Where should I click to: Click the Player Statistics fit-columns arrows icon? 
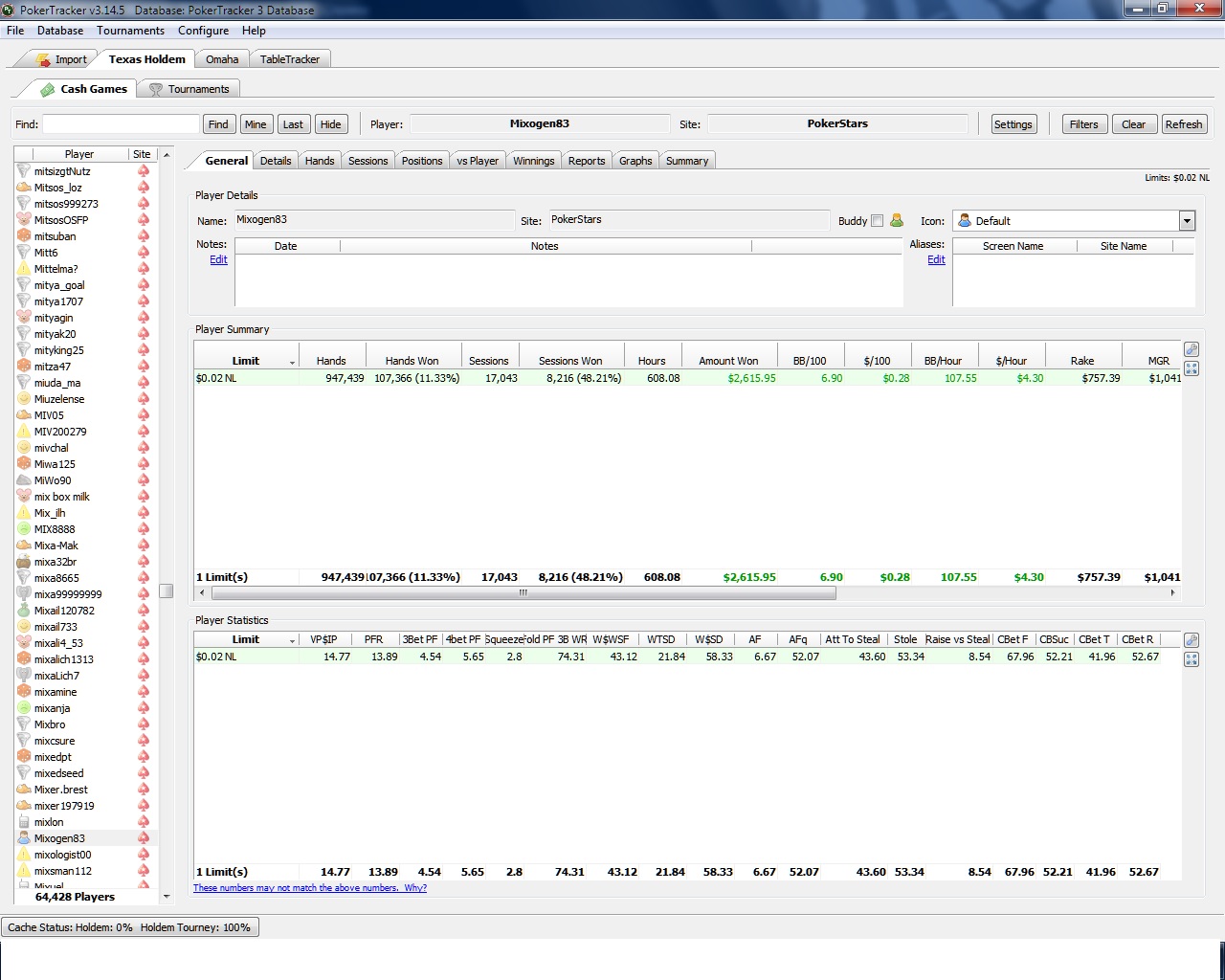[1192, 659]
